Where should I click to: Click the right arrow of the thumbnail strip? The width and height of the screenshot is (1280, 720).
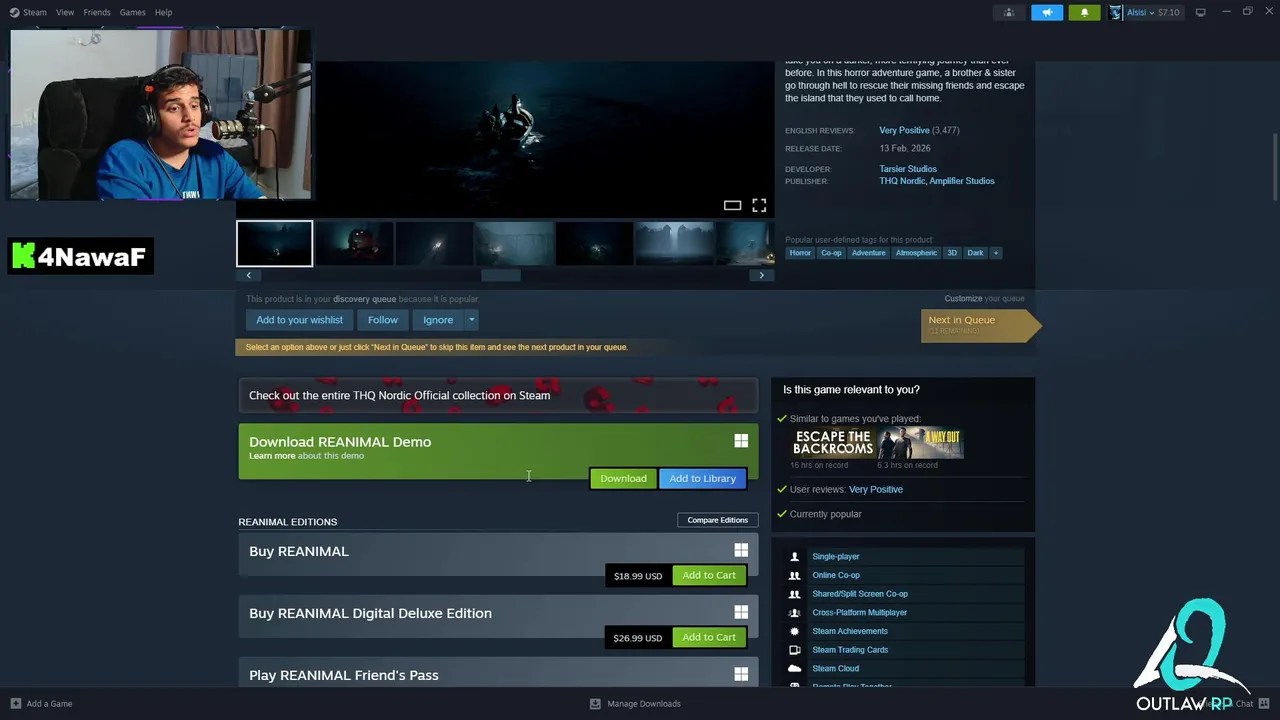[x=761, y=275]
